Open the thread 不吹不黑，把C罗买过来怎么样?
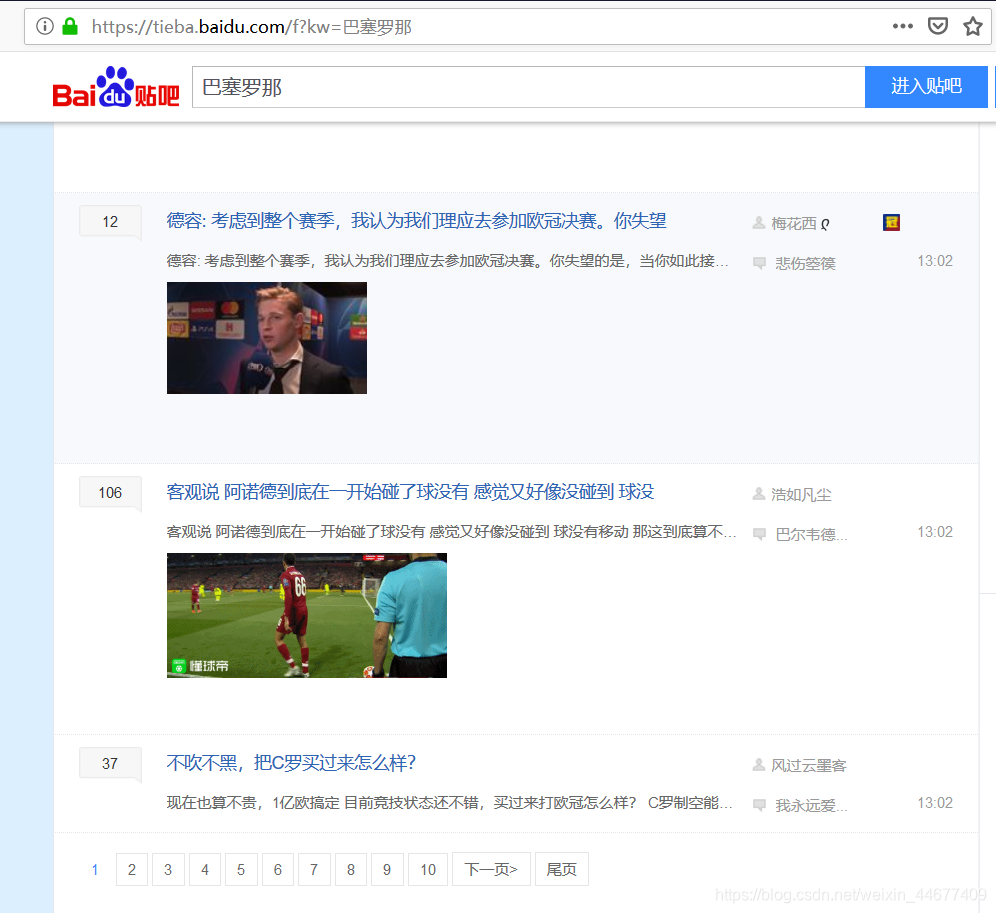The image size is (996, 913). click(291, 762)
